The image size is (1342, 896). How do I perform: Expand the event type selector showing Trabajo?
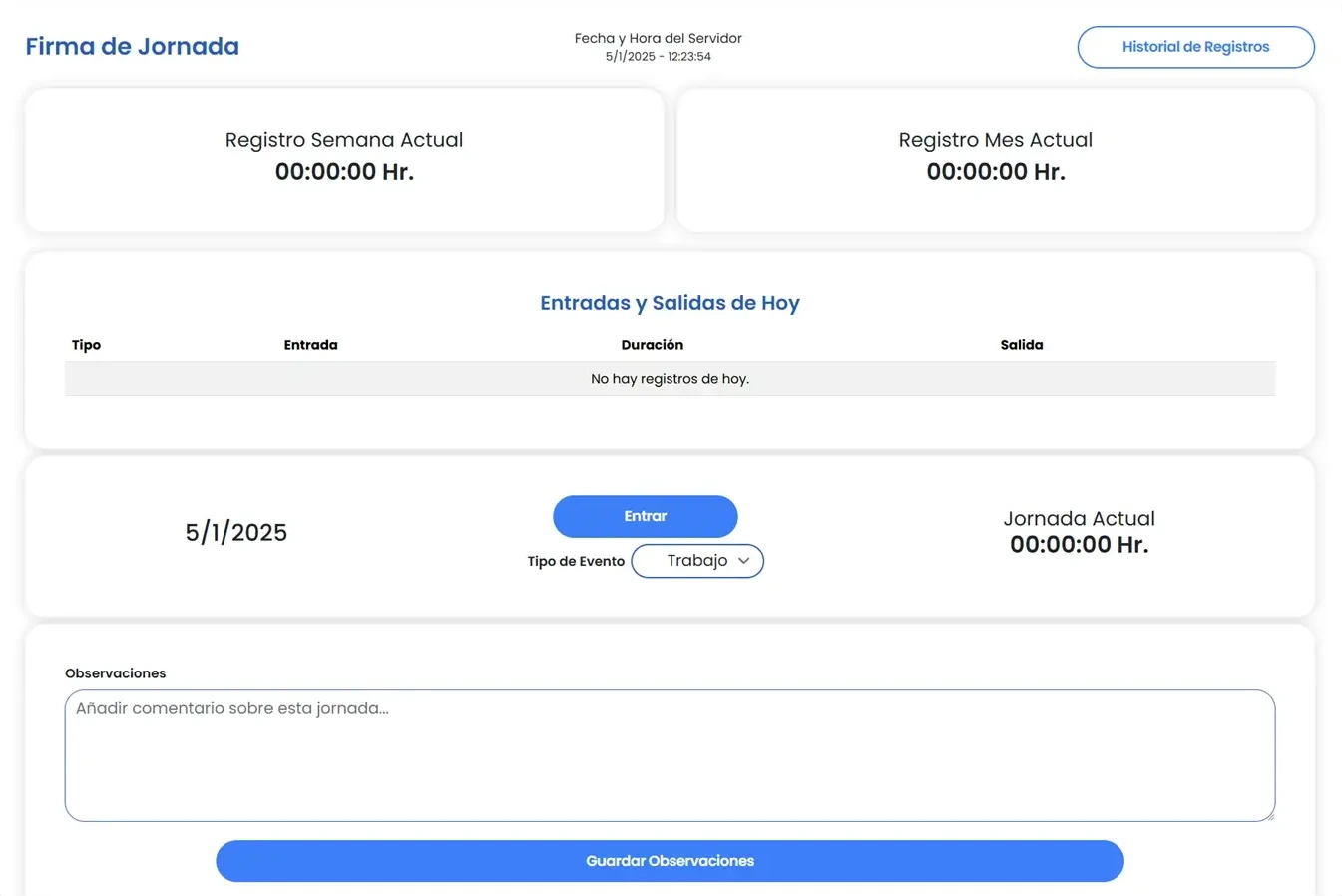point(696,561)
